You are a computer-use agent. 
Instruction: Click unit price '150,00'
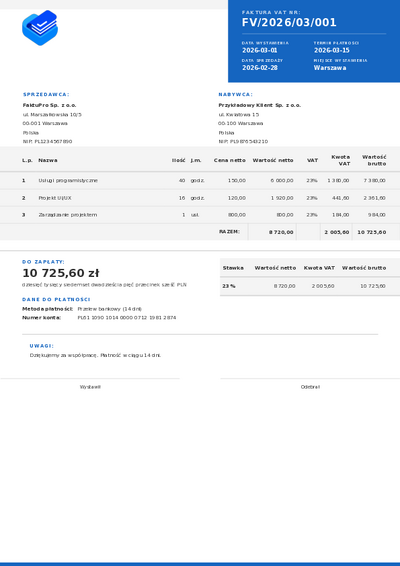(237, 180)
